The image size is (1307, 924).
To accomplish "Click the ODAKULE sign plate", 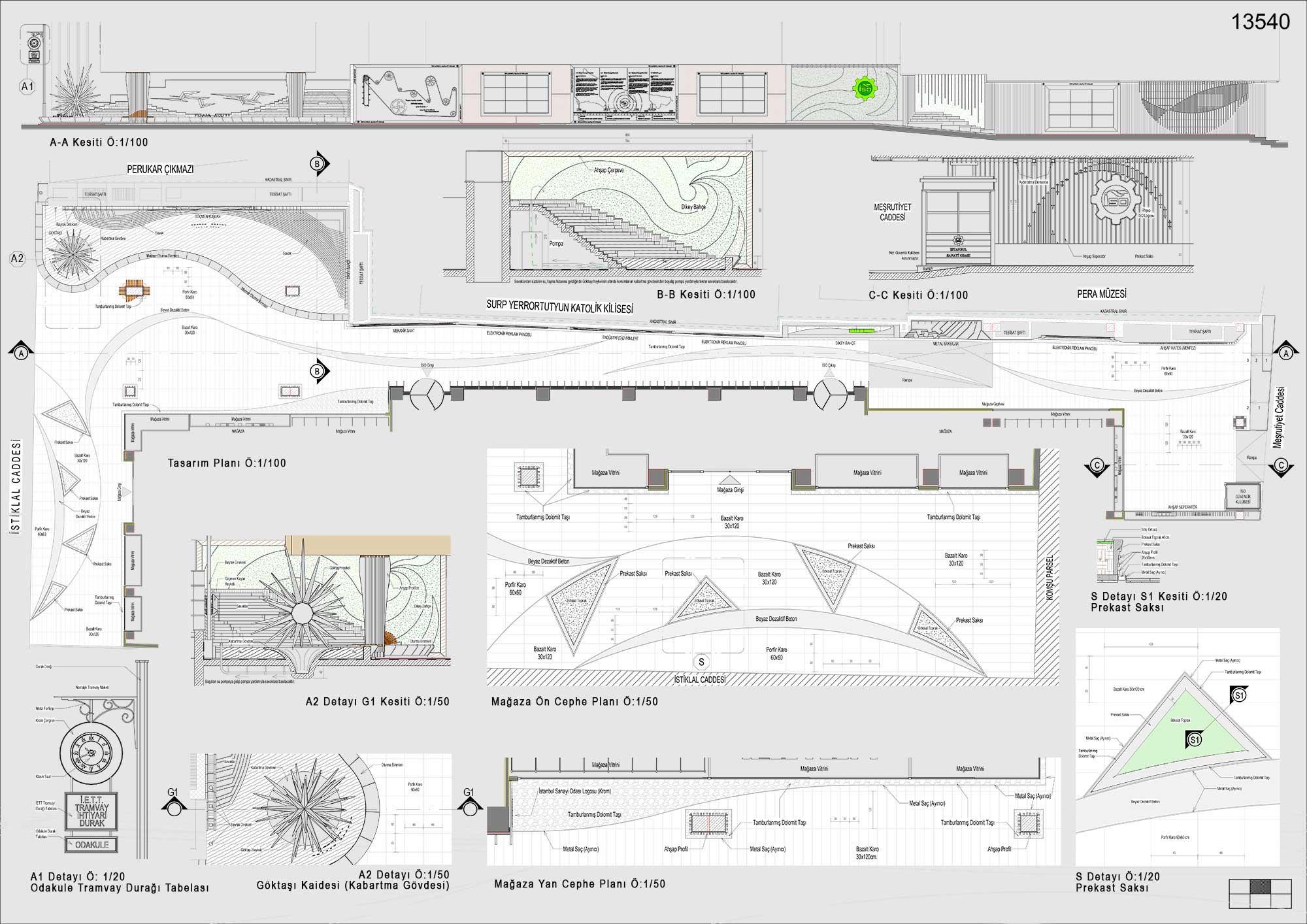I will point(91,844).
